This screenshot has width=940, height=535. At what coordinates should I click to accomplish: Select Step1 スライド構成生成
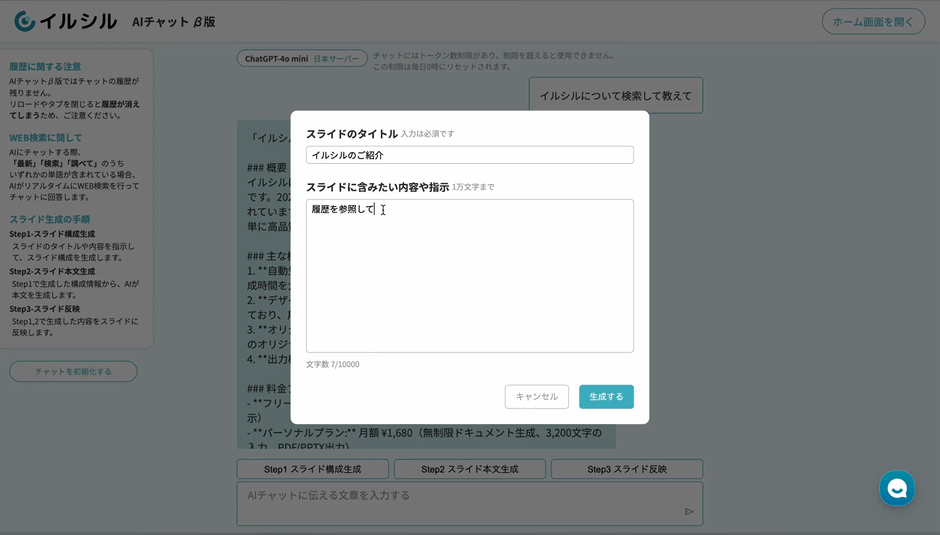[312, 469]
